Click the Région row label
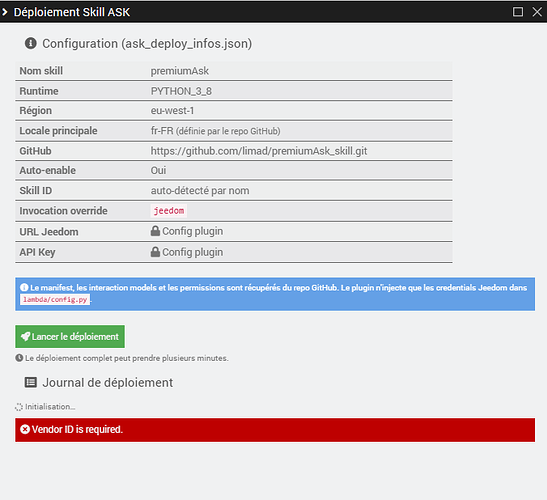This screenshot has height=500, width=547. click(36, 111)
